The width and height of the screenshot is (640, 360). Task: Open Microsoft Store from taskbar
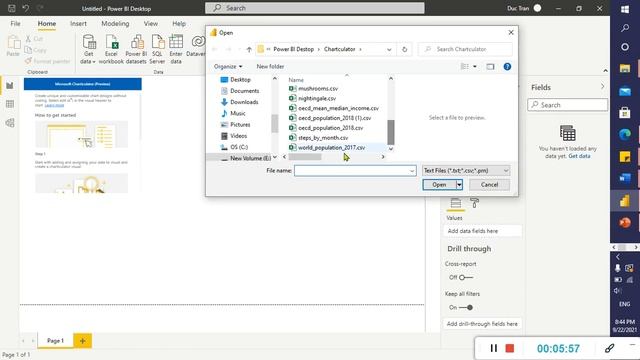click(624, 112)
